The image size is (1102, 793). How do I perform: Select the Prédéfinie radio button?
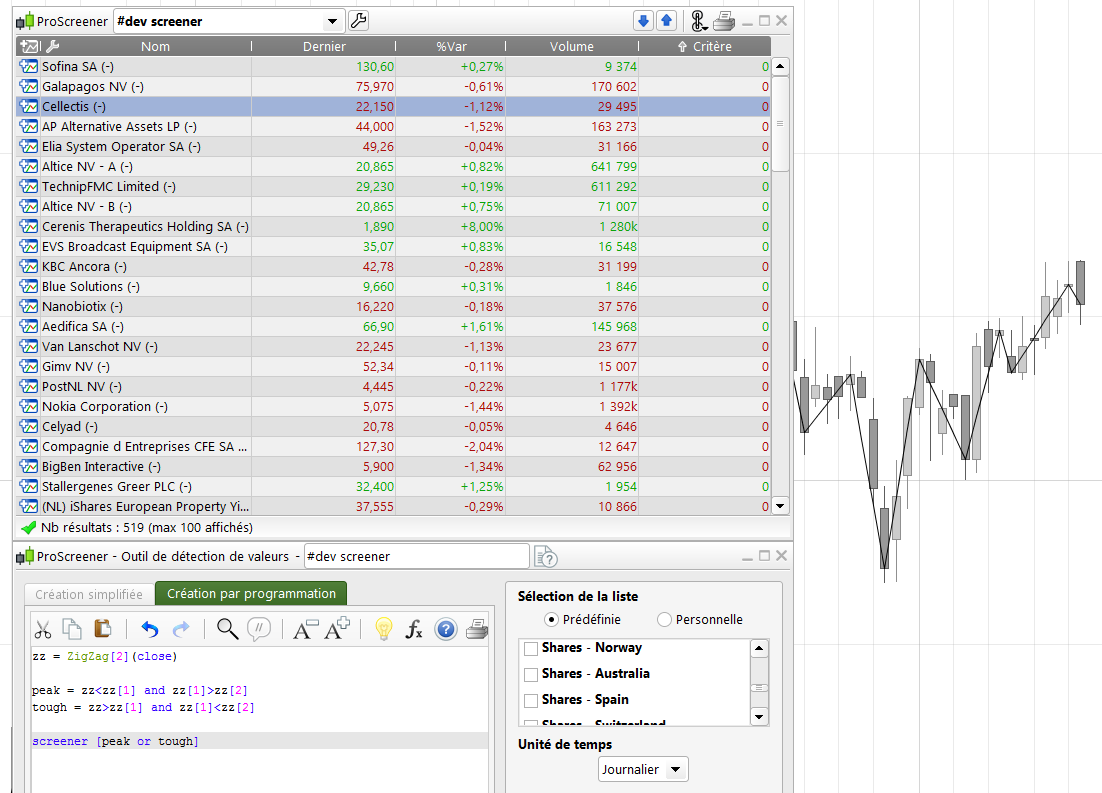pyautogui.click(x=552, y=619)
